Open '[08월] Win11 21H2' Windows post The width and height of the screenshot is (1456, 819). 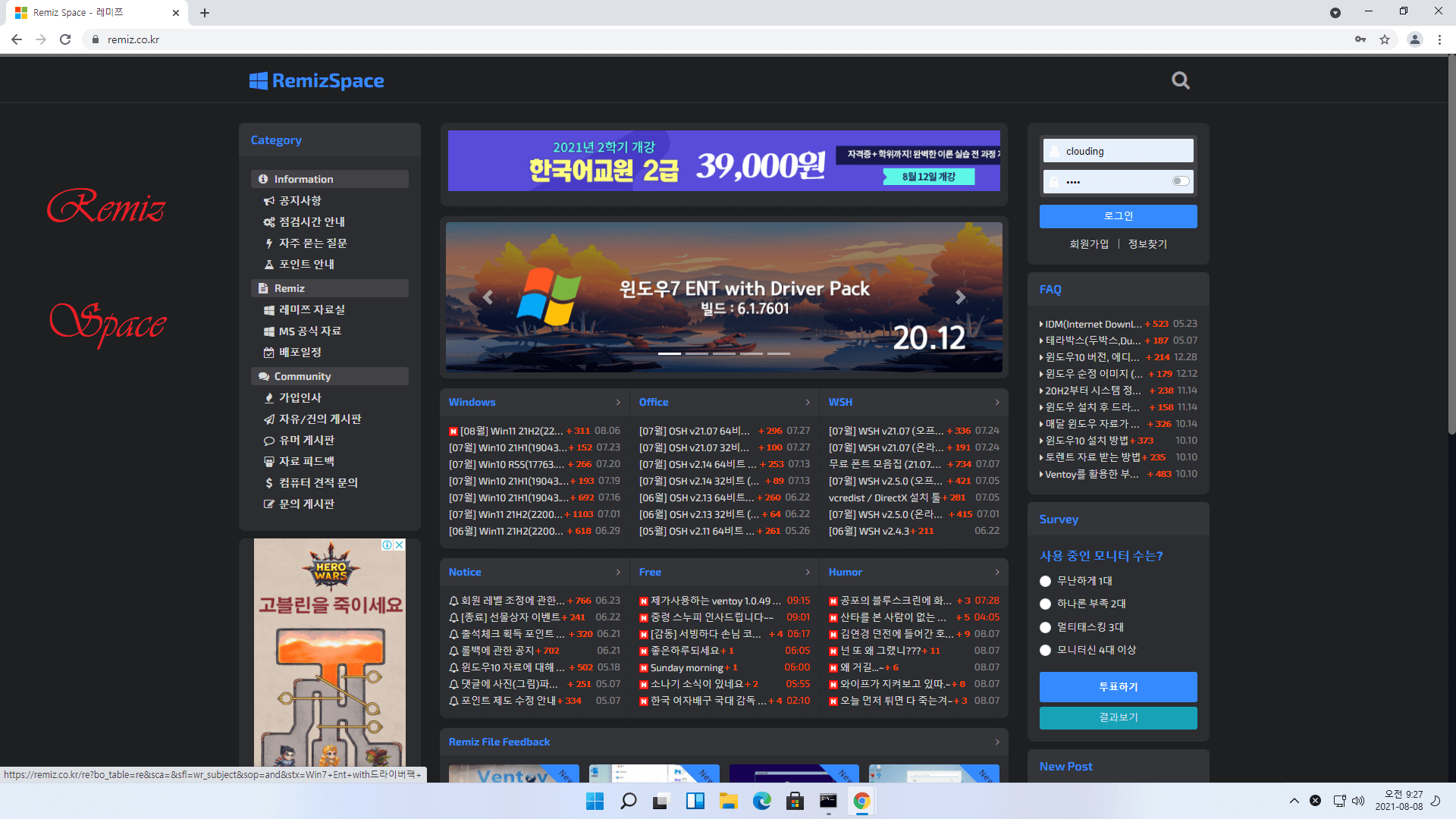click(512, 431)
